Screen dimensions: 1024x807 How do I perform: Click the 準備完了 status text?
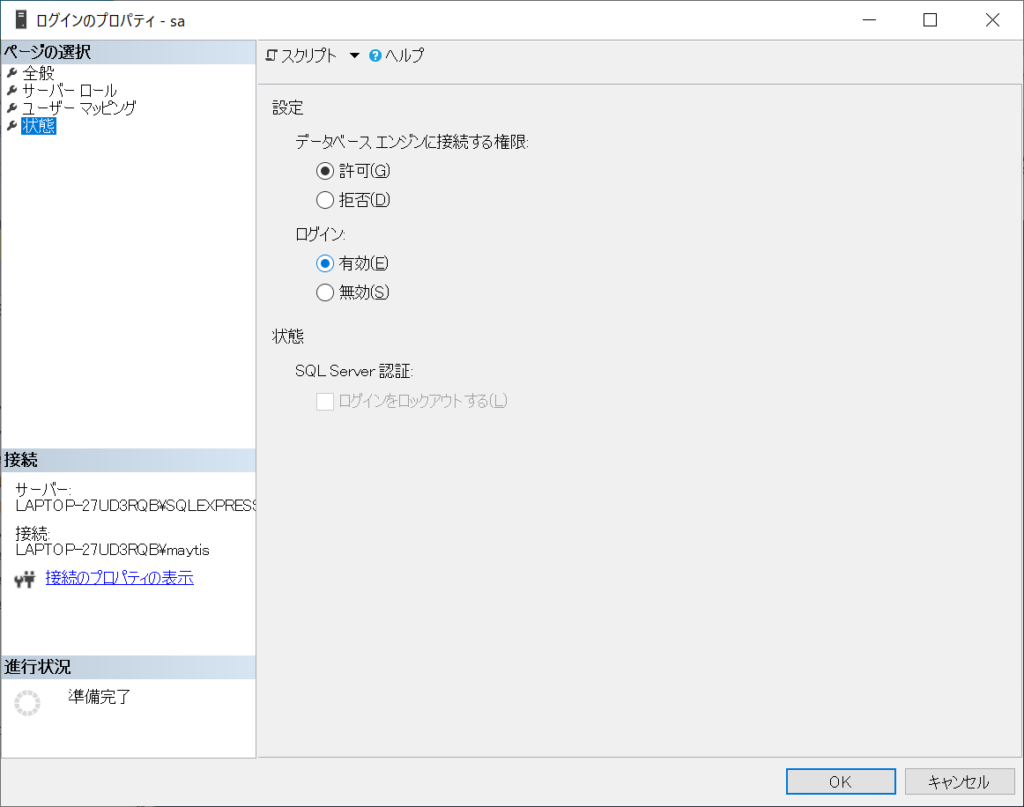[99, 697]
